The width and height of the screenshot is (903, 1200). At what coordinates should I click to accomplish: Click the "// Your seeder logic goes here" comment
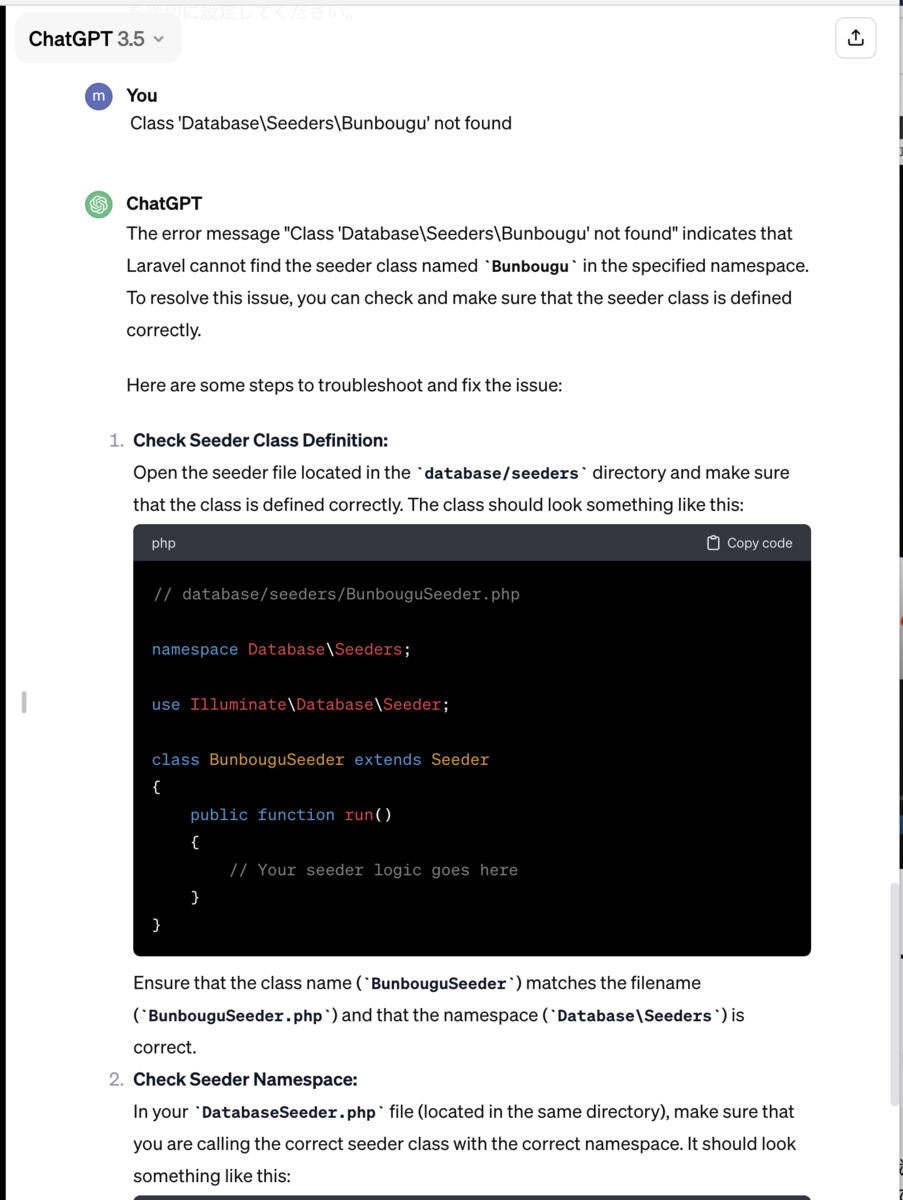pyautogui.click(x=373, y=869)
